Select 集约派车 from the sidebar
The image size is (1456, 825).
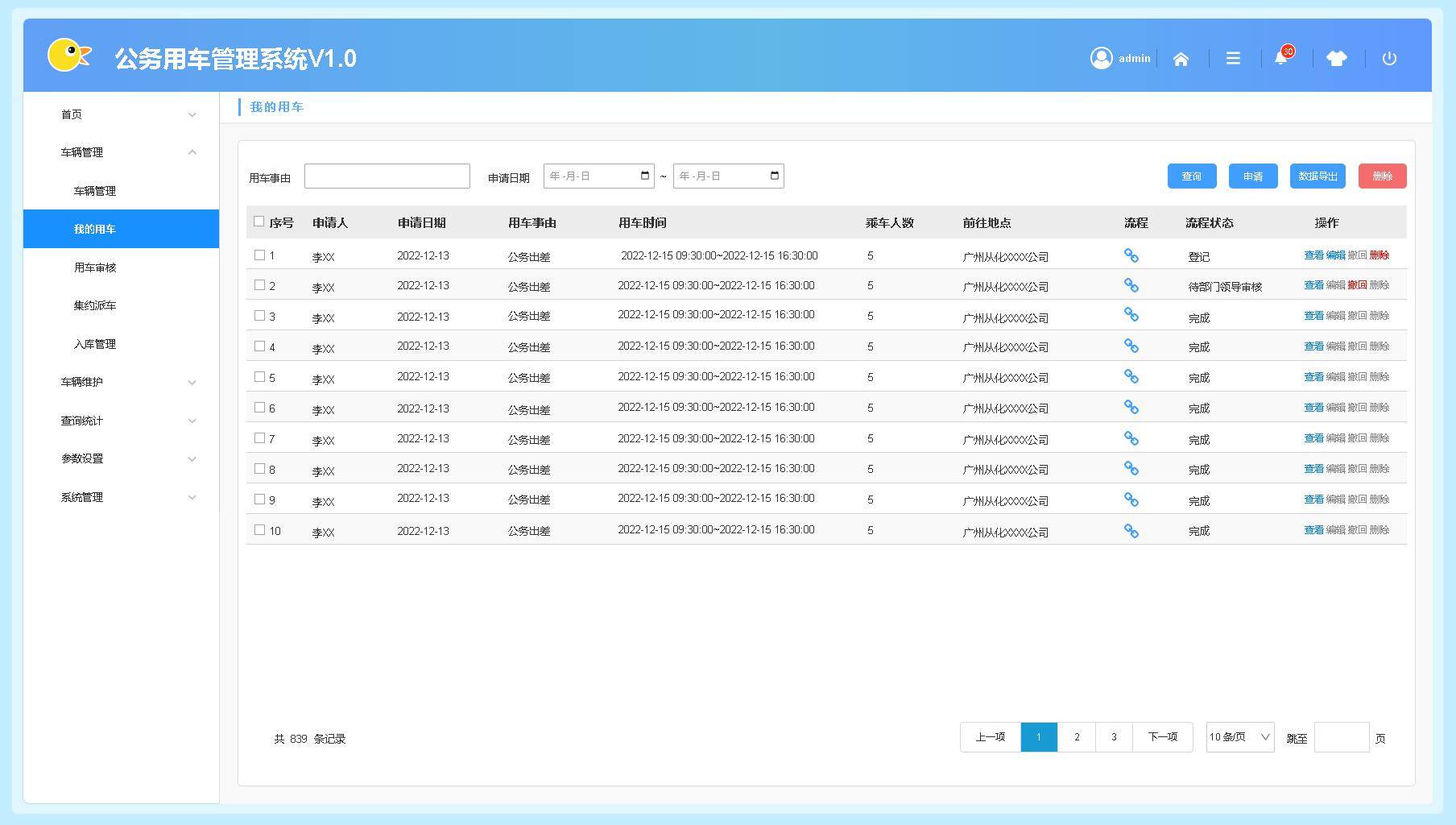(x=95, y=305)
